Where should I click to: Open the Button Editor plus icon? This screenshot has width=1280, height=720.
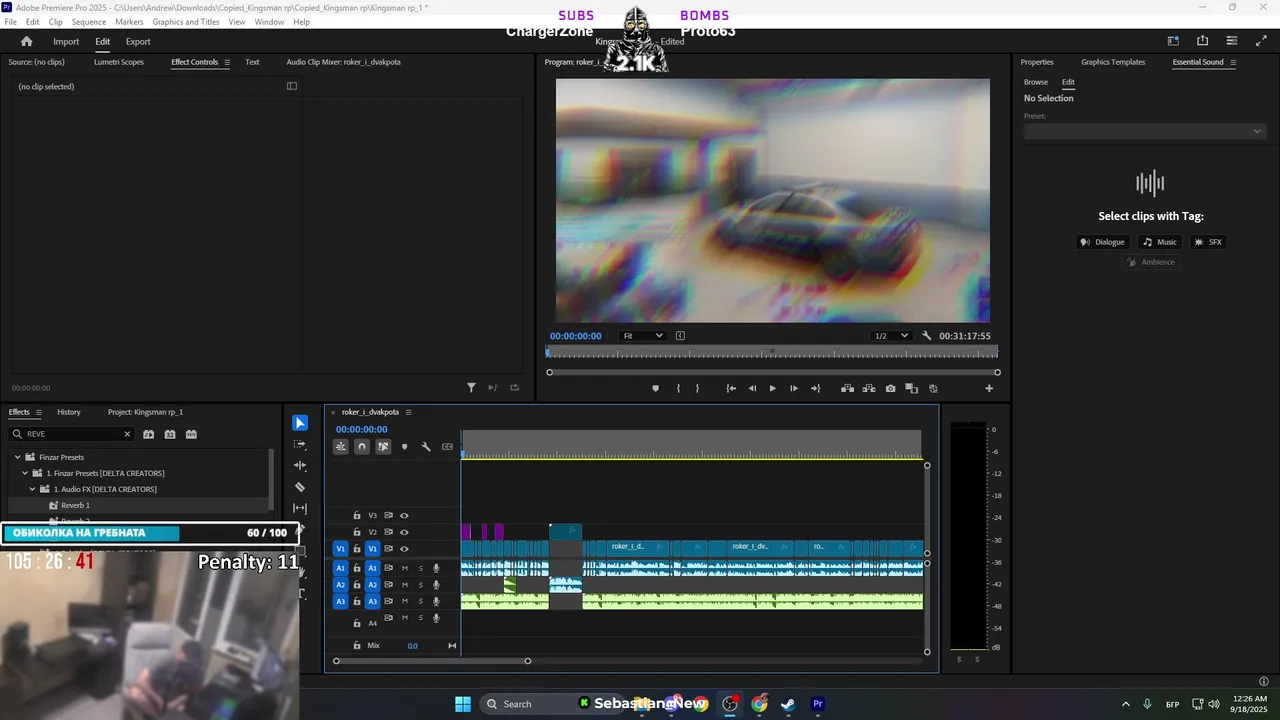989,388
